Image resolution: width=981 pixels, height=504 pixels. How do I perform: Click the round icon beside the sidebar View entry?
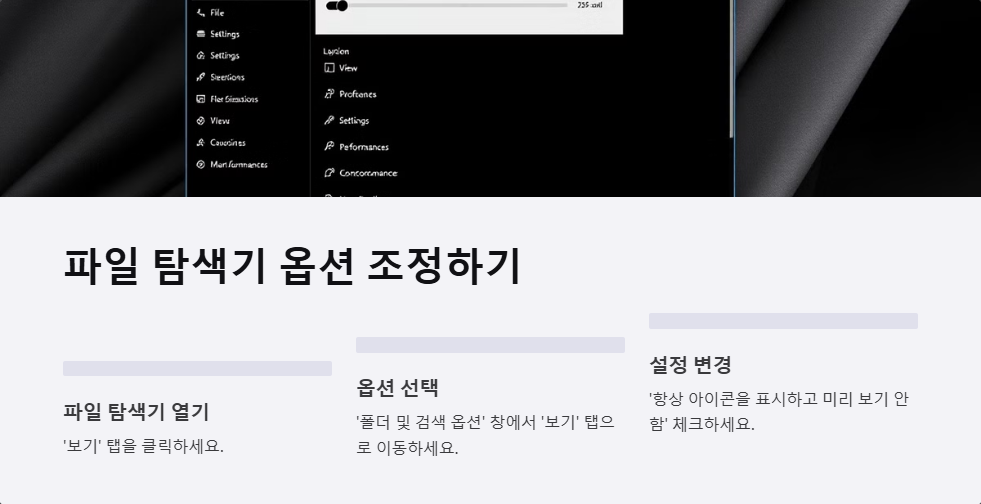(200, 121)
